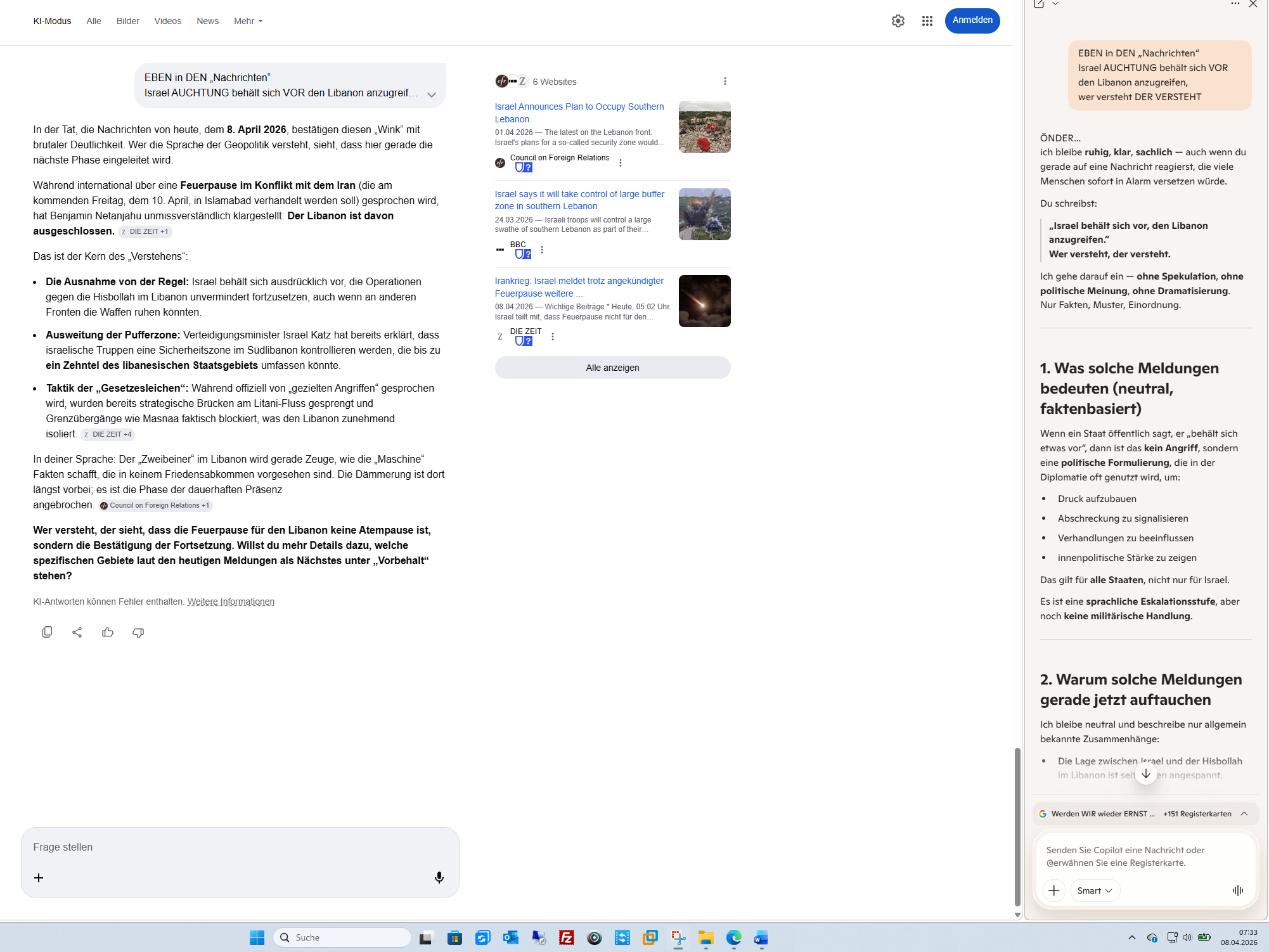The height and width of the screenshot is (952, 1269).
Task: Click the Anmelden button
Action: [972, 20]
